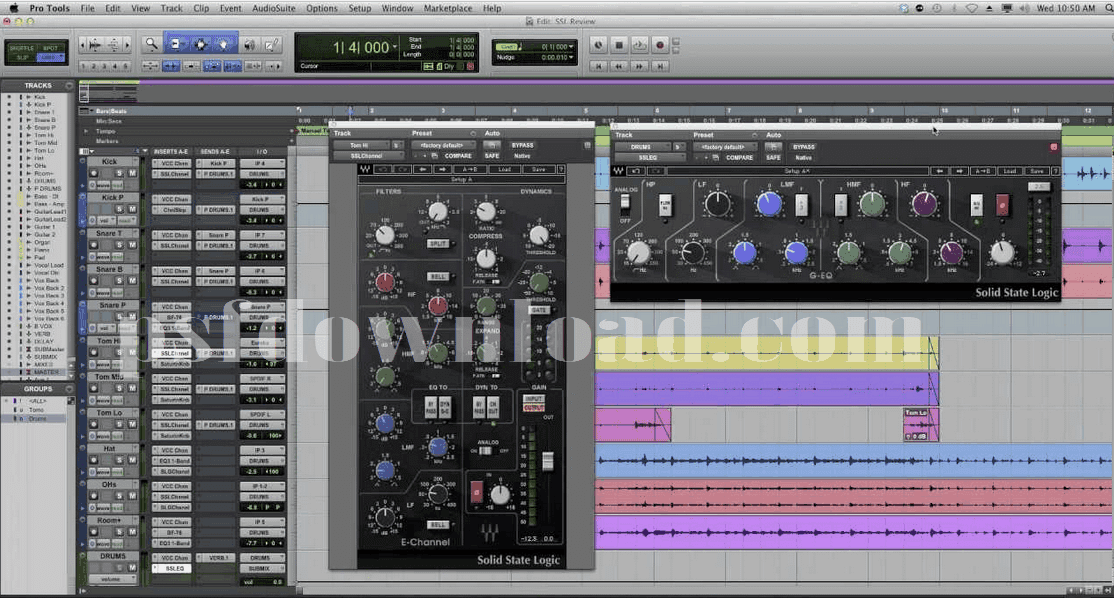Click the Tom Lo clip in timeline
The image size is (1114, 598).
(921, 425)
